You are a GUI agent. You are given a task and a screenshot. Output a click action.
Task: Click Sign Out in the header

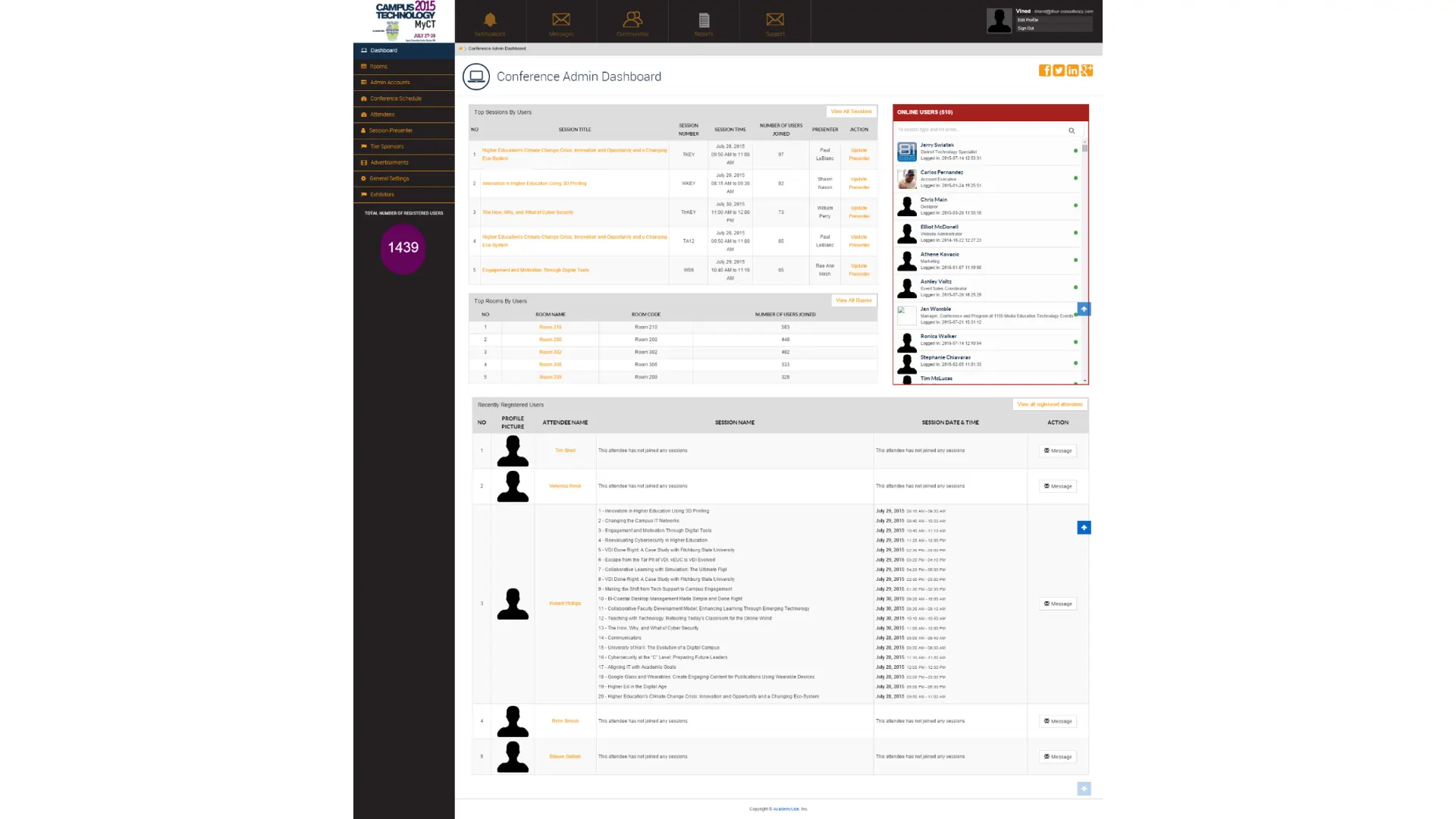(1025, 28)
